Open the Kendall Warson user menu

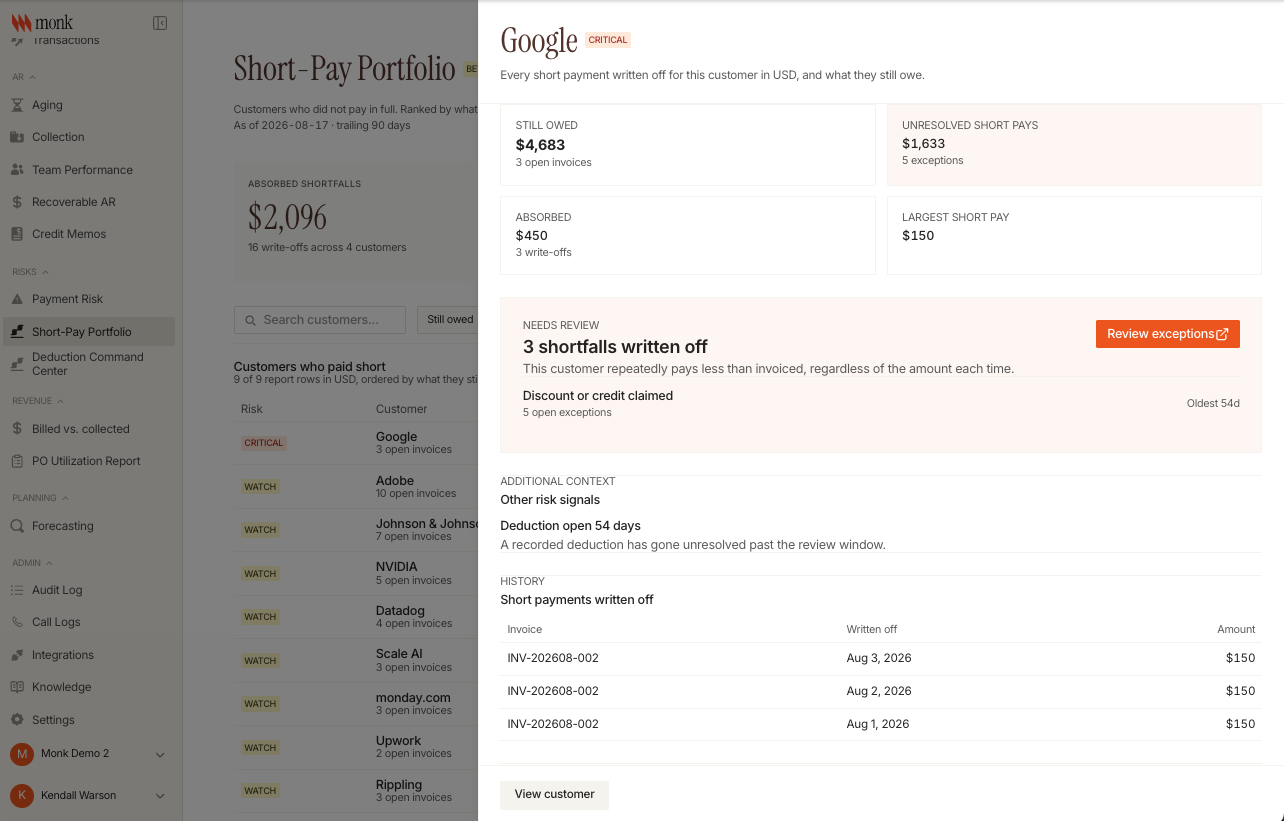pos(160,796)
